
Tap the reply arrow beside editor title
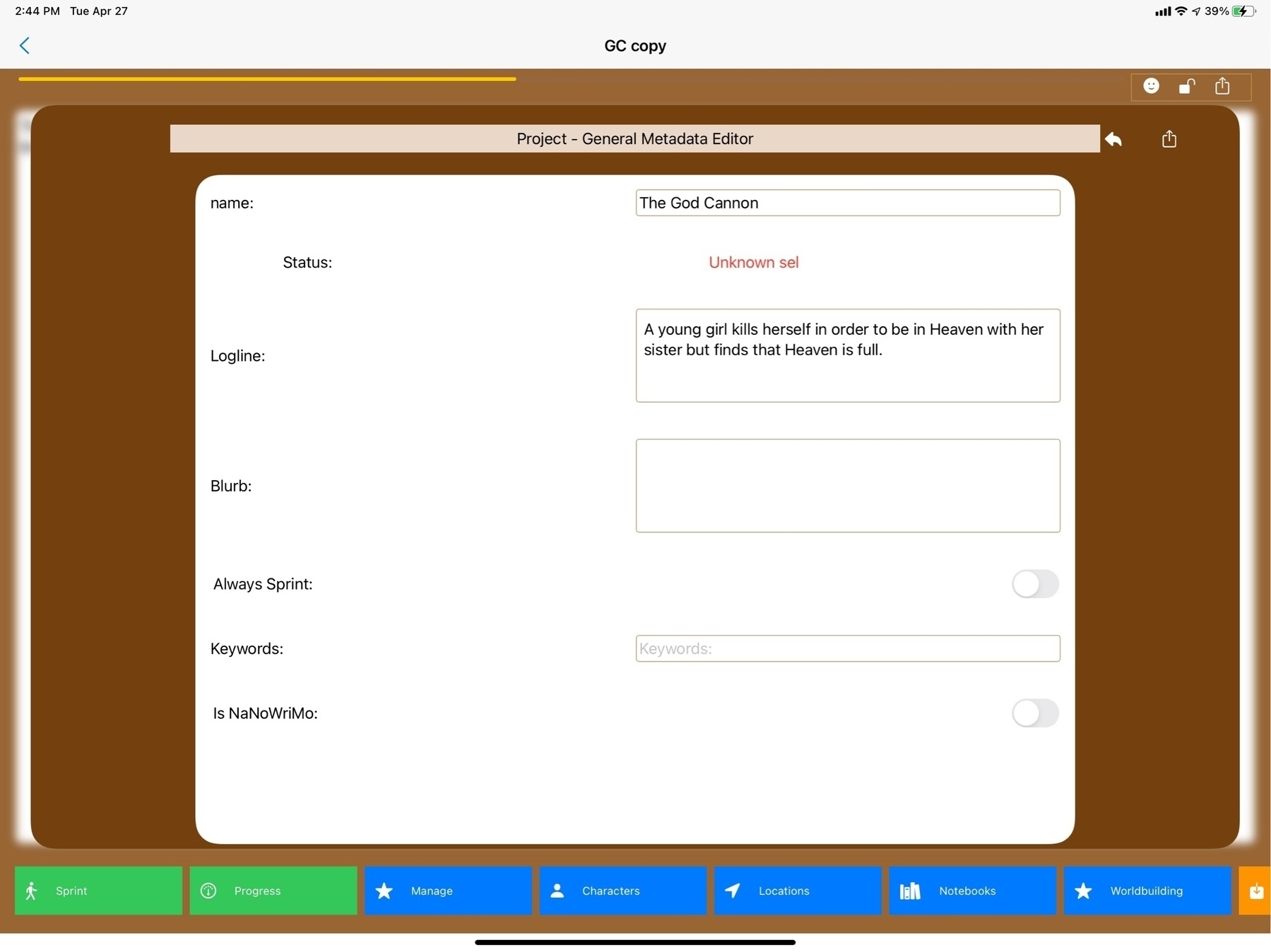coord(1114,139)
